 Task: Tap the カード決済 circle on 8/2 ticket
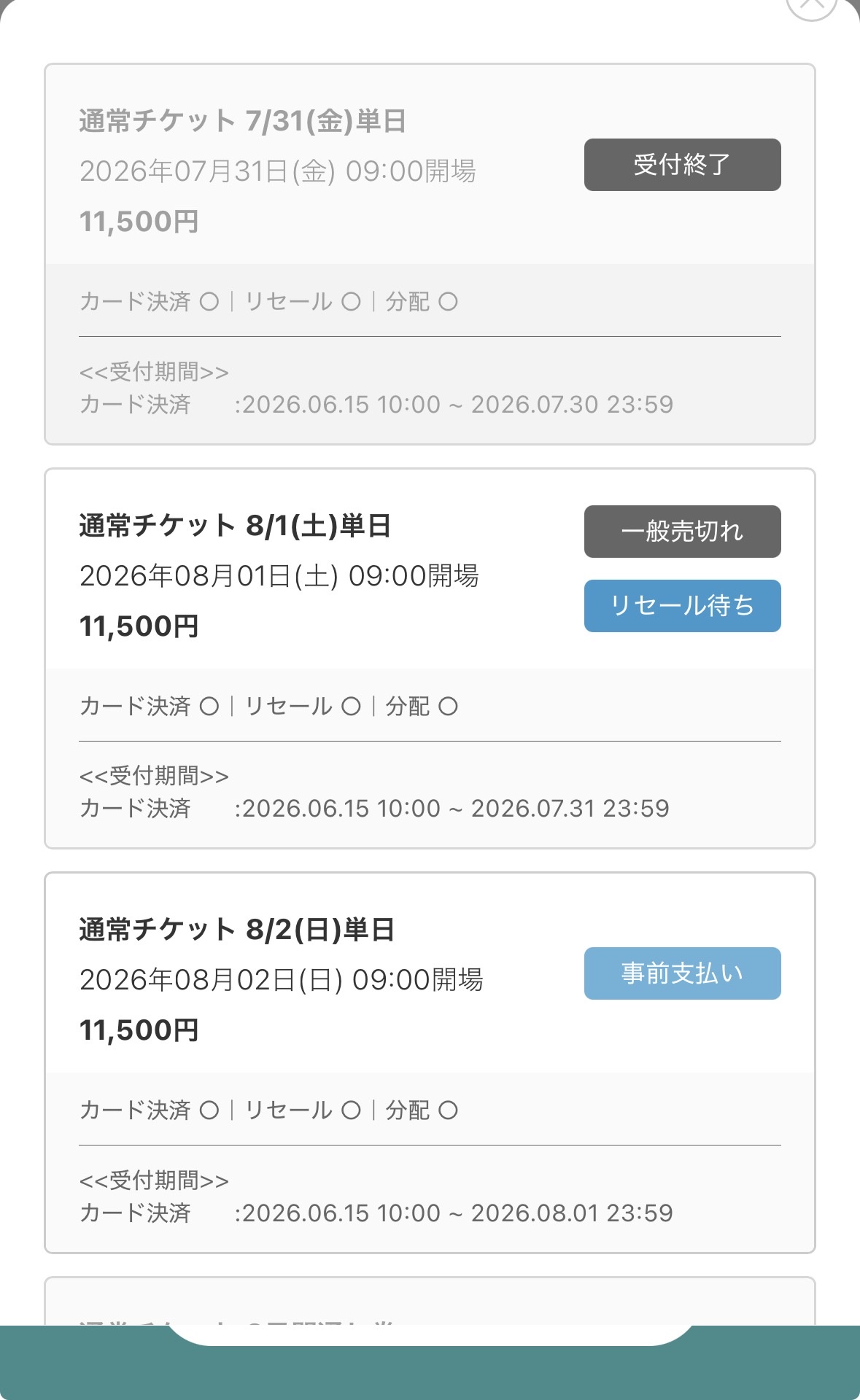pos(209,1111)
